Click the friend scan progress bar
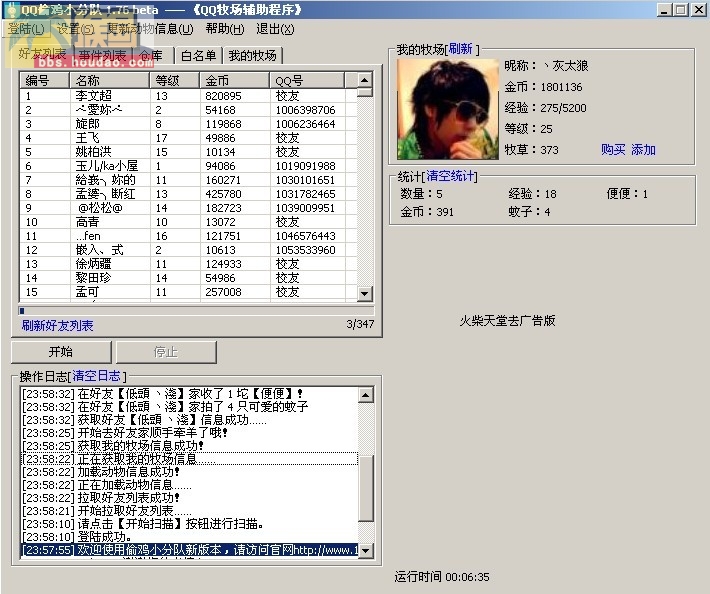 click(x=196, y=311)
